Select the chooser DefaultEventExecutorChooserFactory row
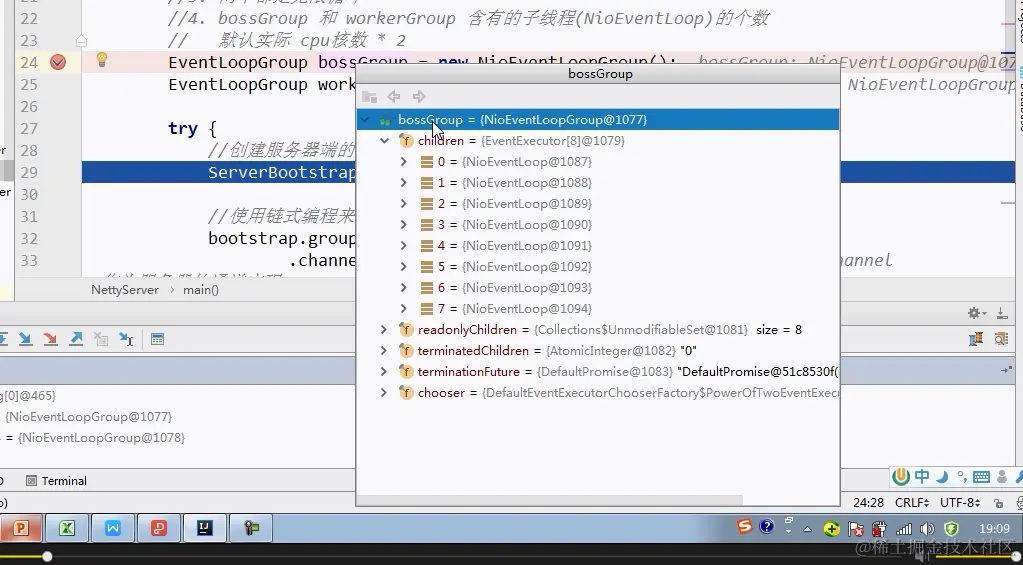 pyautogui.click(x=598, y=392)
